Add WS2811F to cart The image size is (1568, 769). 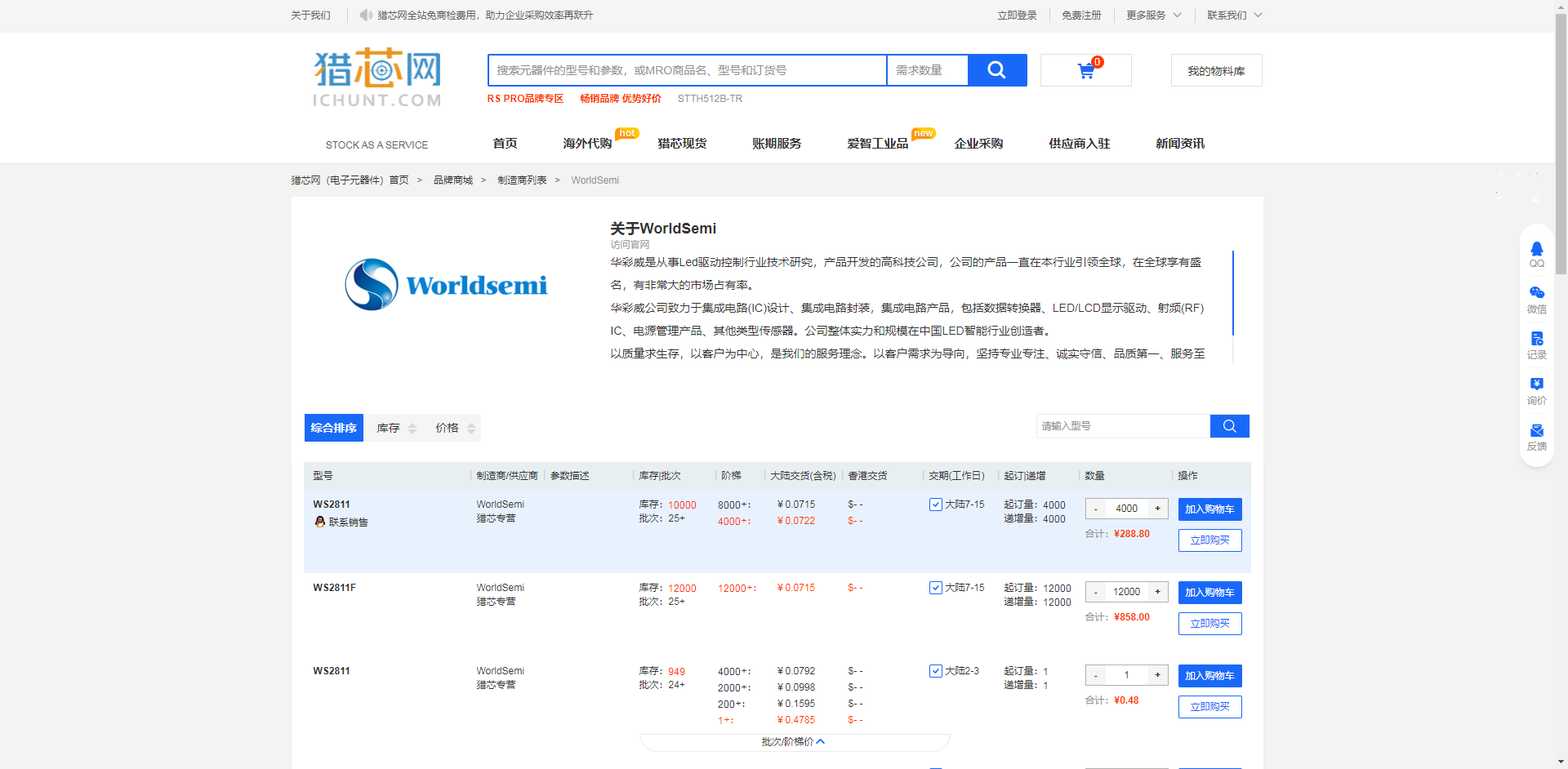tap(1209, 593)
